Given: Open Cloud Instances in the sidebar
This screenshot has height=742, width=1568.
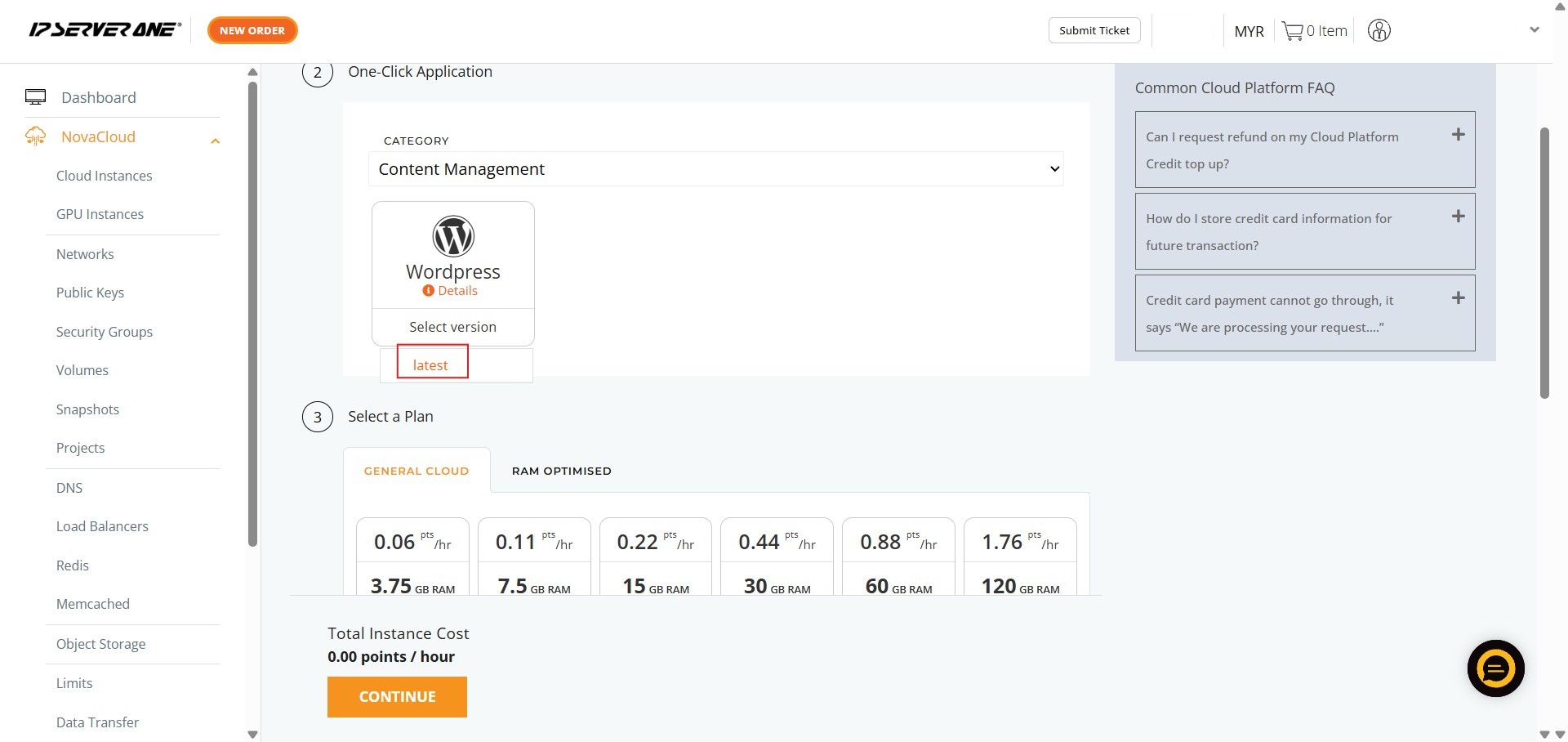Looking at the screenshot, I should click(104, 176).
